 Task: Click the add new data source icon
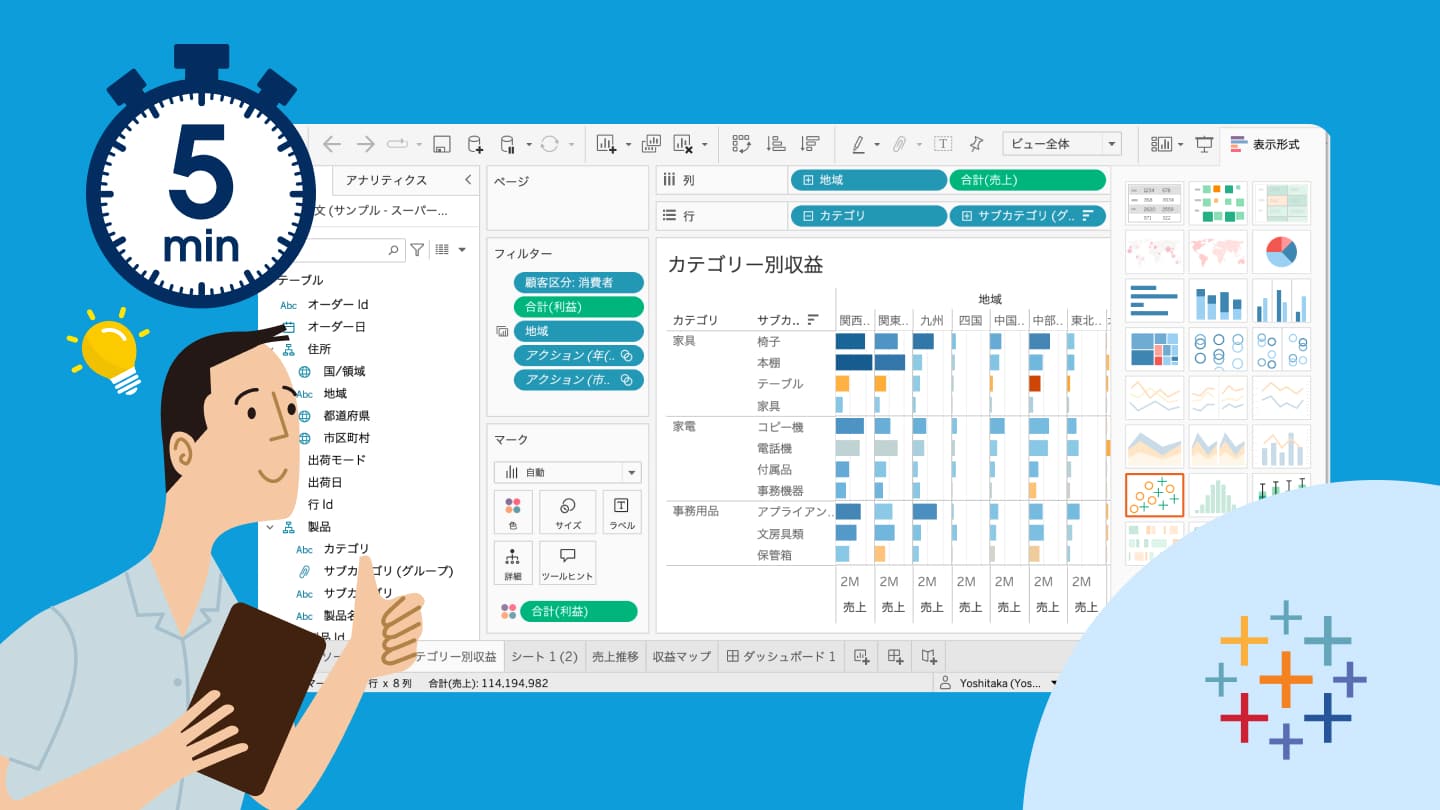tap(475, 144)
